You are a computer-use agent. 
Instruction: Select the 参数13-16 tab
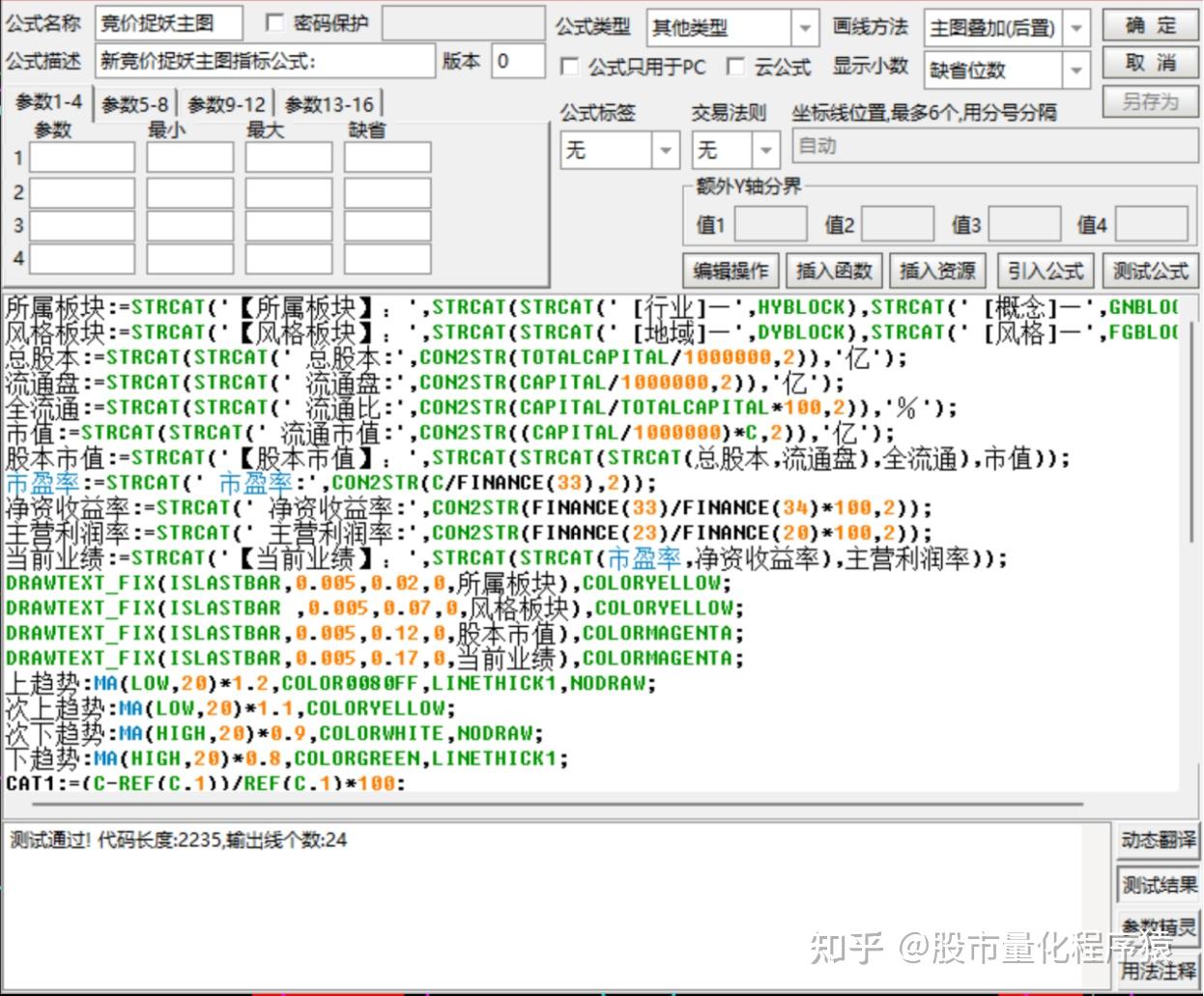(x=329, y=104)
